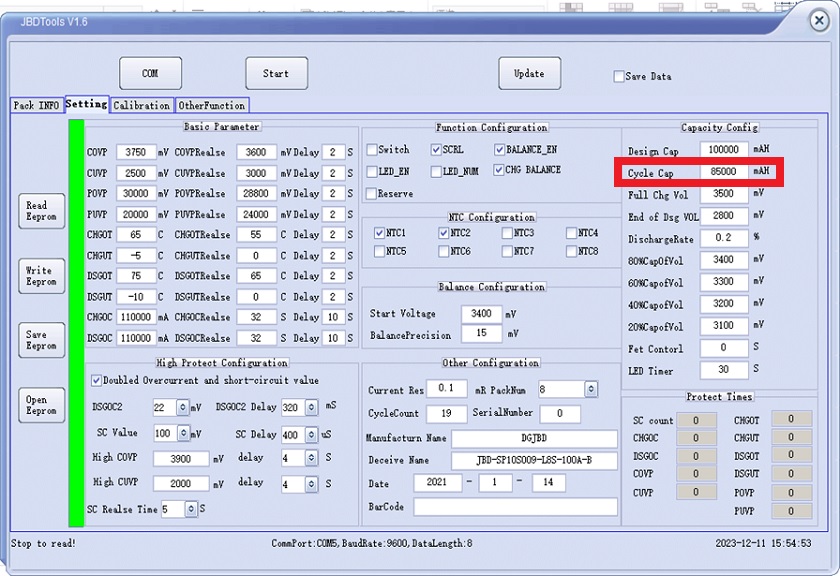Screen dimensions: 840x576
Task: Click the CycleCount input field
Action: (446, 414)
